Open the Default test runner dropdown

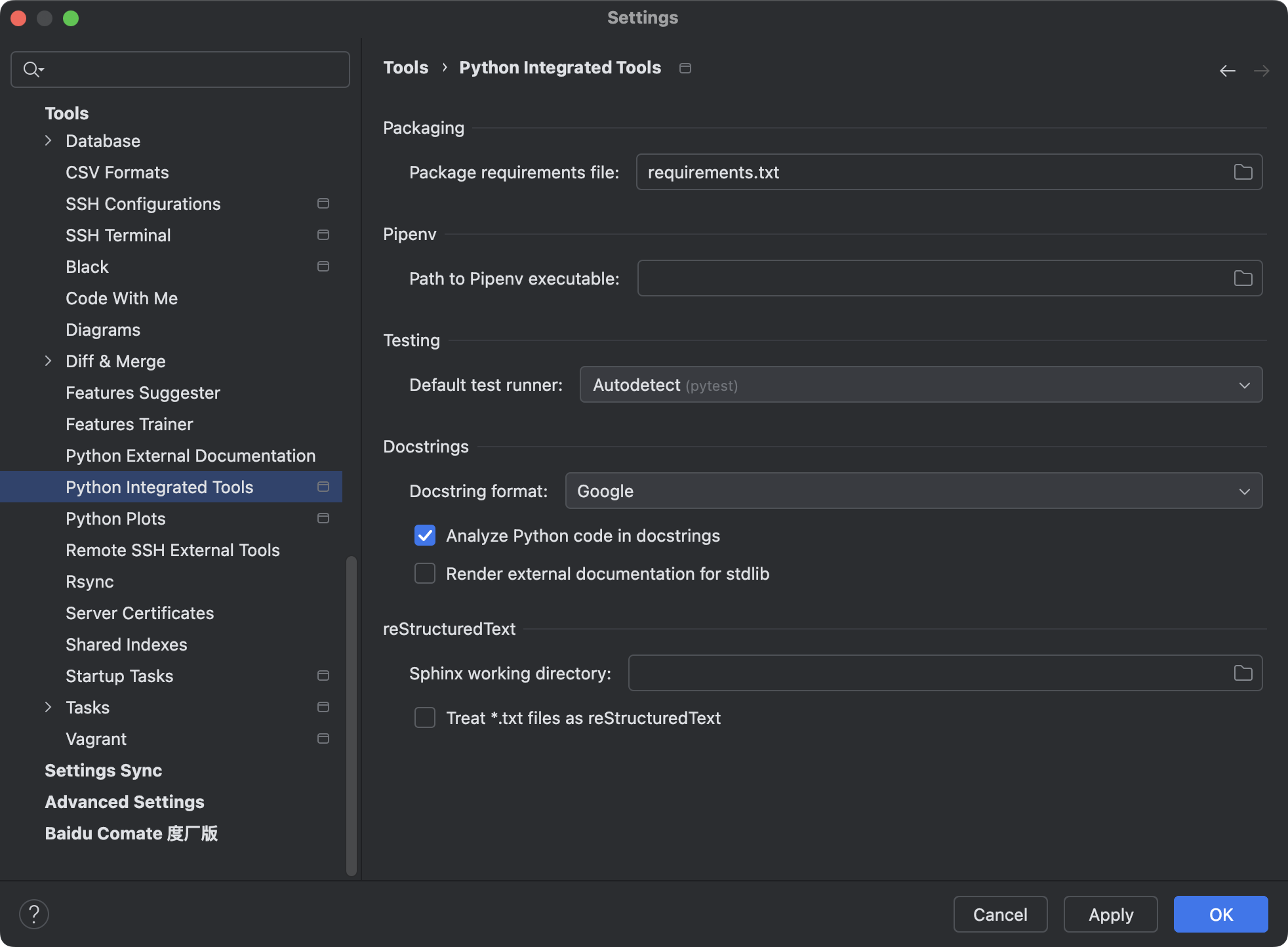[920, 385]
